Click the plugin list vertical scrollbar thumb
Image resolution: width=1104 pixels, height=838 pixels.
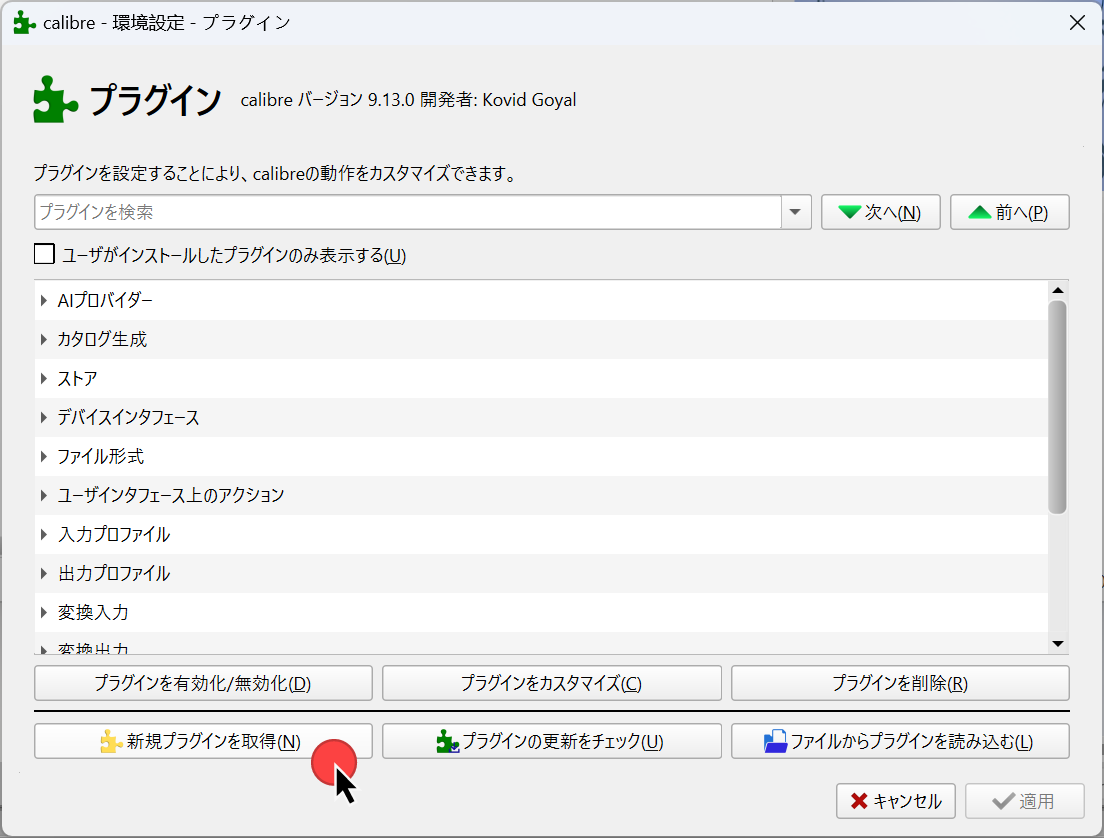click(x=1058, y=407)
